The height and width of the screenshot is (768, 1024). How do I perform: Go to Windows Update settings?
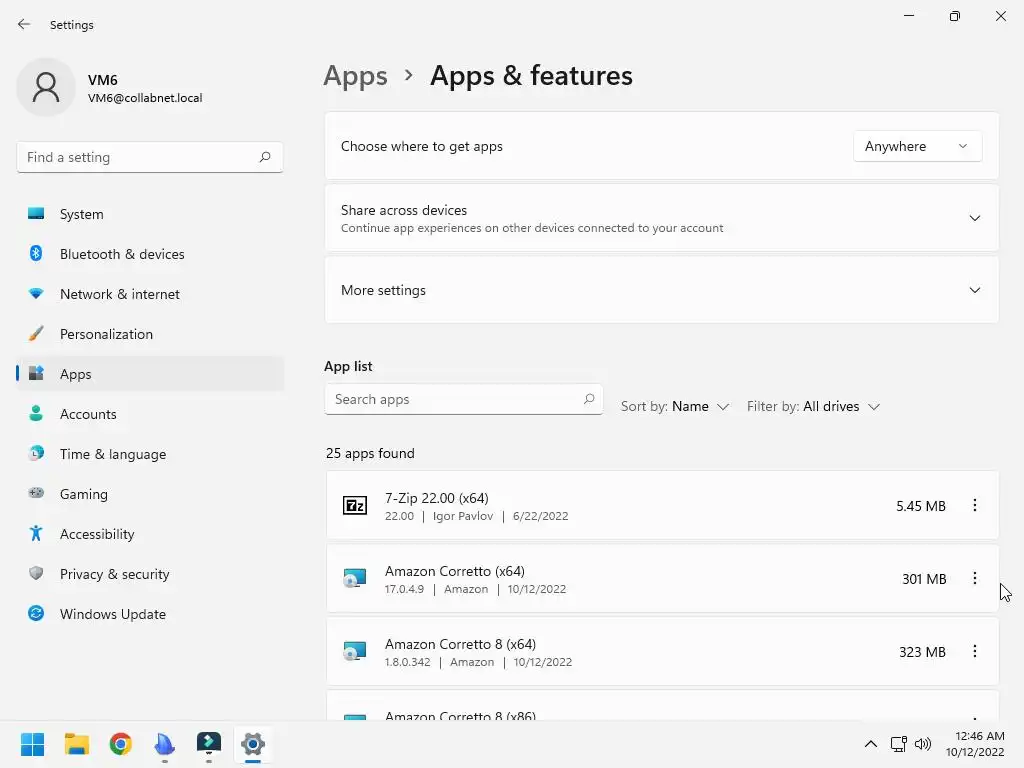pos(113,614)
